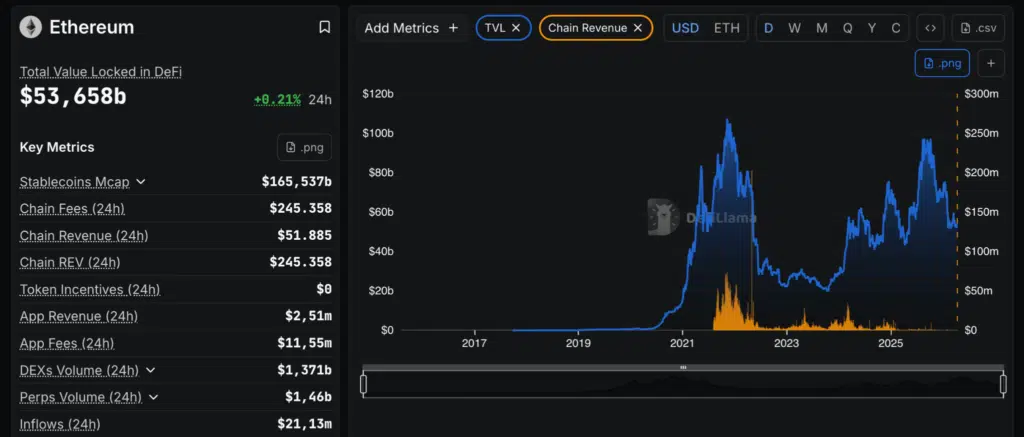1024x437 pixels.
Task: Click the $53,658b TVL value
Action: 73,96
